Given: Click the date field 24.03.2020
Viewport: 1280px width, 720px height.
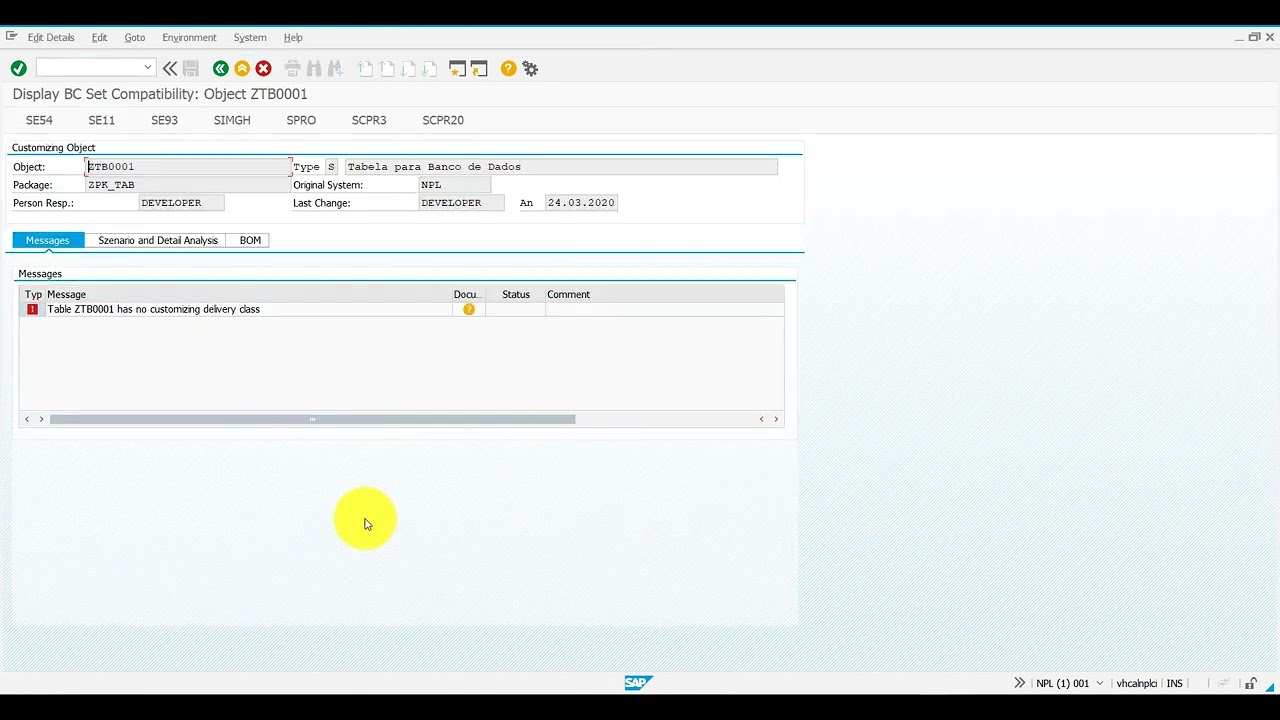Looking at the screenshot, I should (x=581, y=203).
